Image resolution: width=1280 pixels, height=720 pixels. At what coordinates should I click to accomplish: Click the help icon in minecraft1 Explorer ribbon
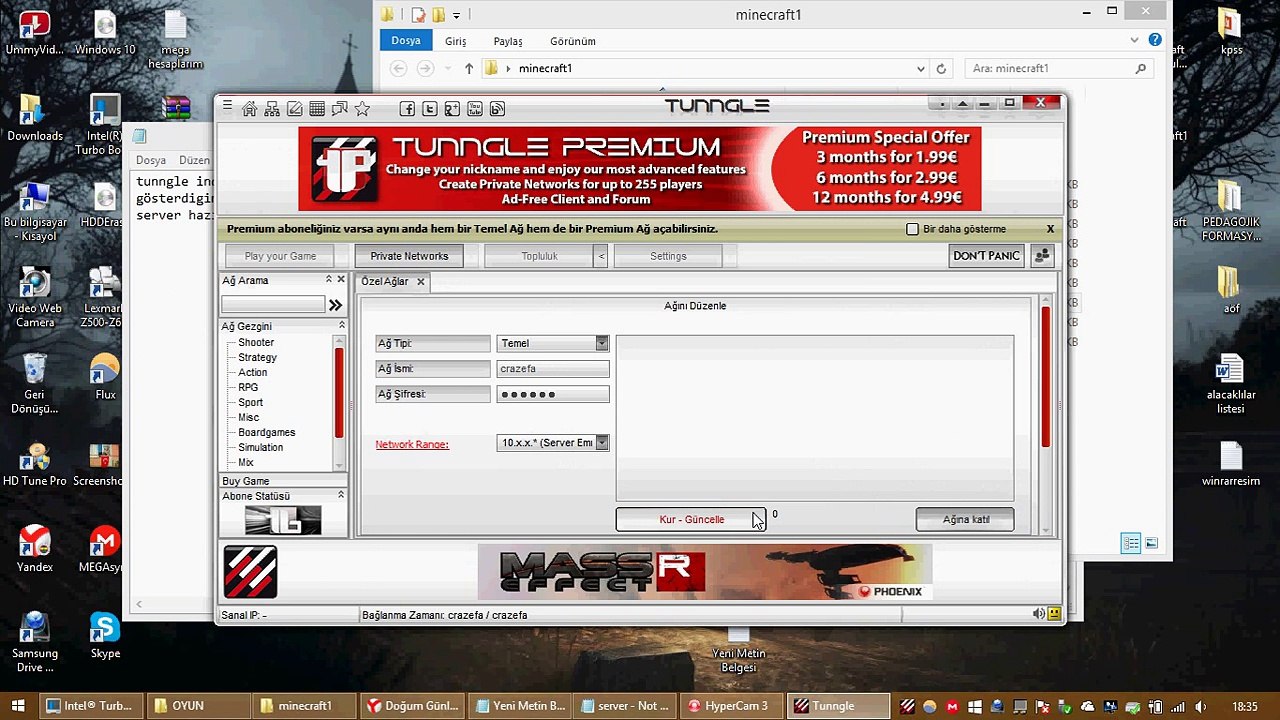pos(1156,41)
